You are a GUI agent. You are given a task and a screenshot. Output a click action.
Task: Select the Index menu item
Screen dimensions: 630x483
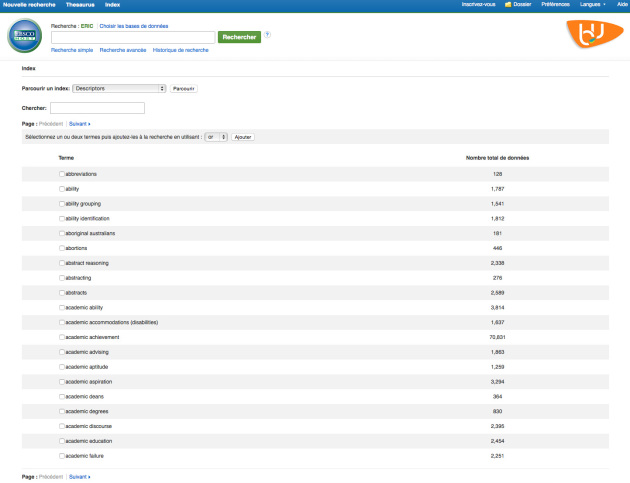tap(113, 5)
